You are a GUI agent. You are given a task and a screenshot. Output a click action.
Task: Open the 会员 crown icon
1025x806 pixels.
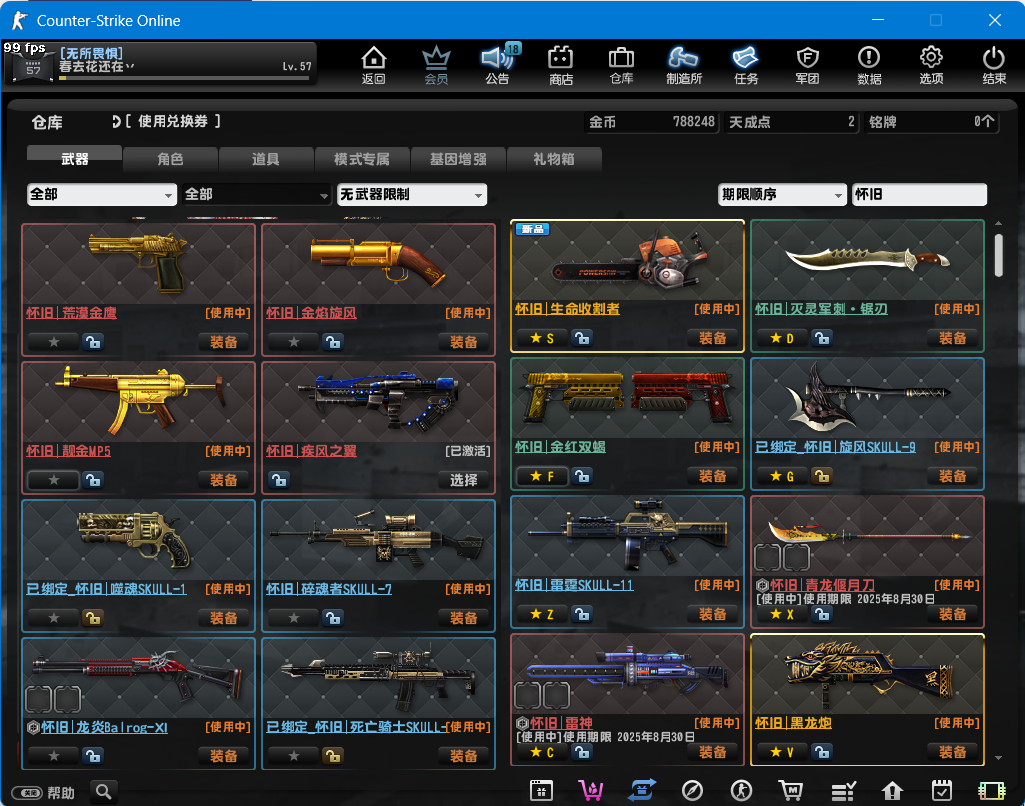coord(436,65)
